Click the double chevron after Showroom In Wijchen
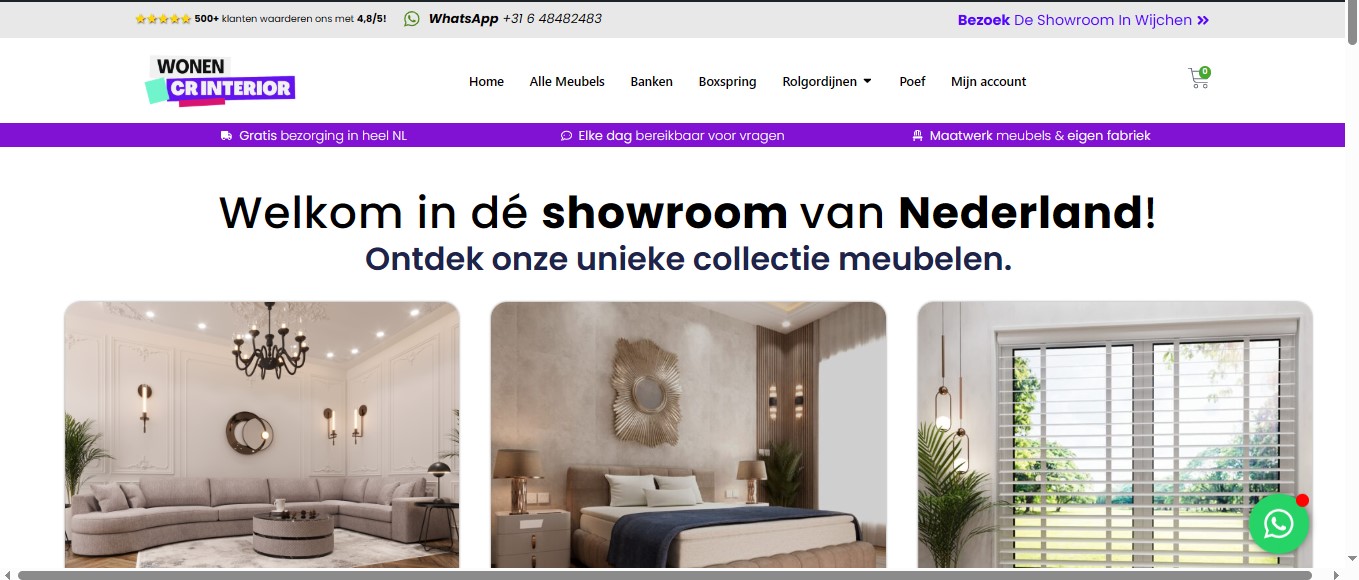 [1203, 20]
